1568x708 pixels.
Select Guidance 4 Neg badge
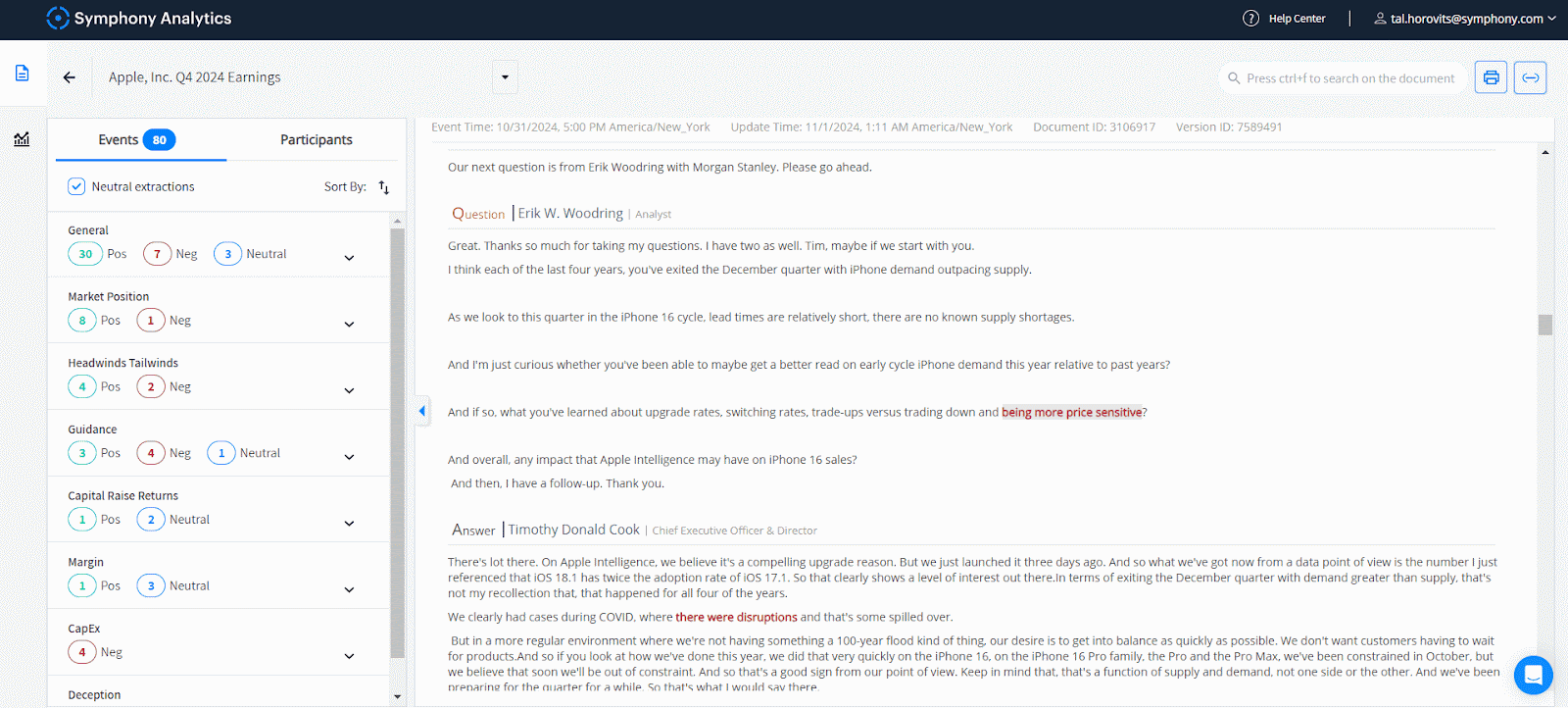(151, 453)
